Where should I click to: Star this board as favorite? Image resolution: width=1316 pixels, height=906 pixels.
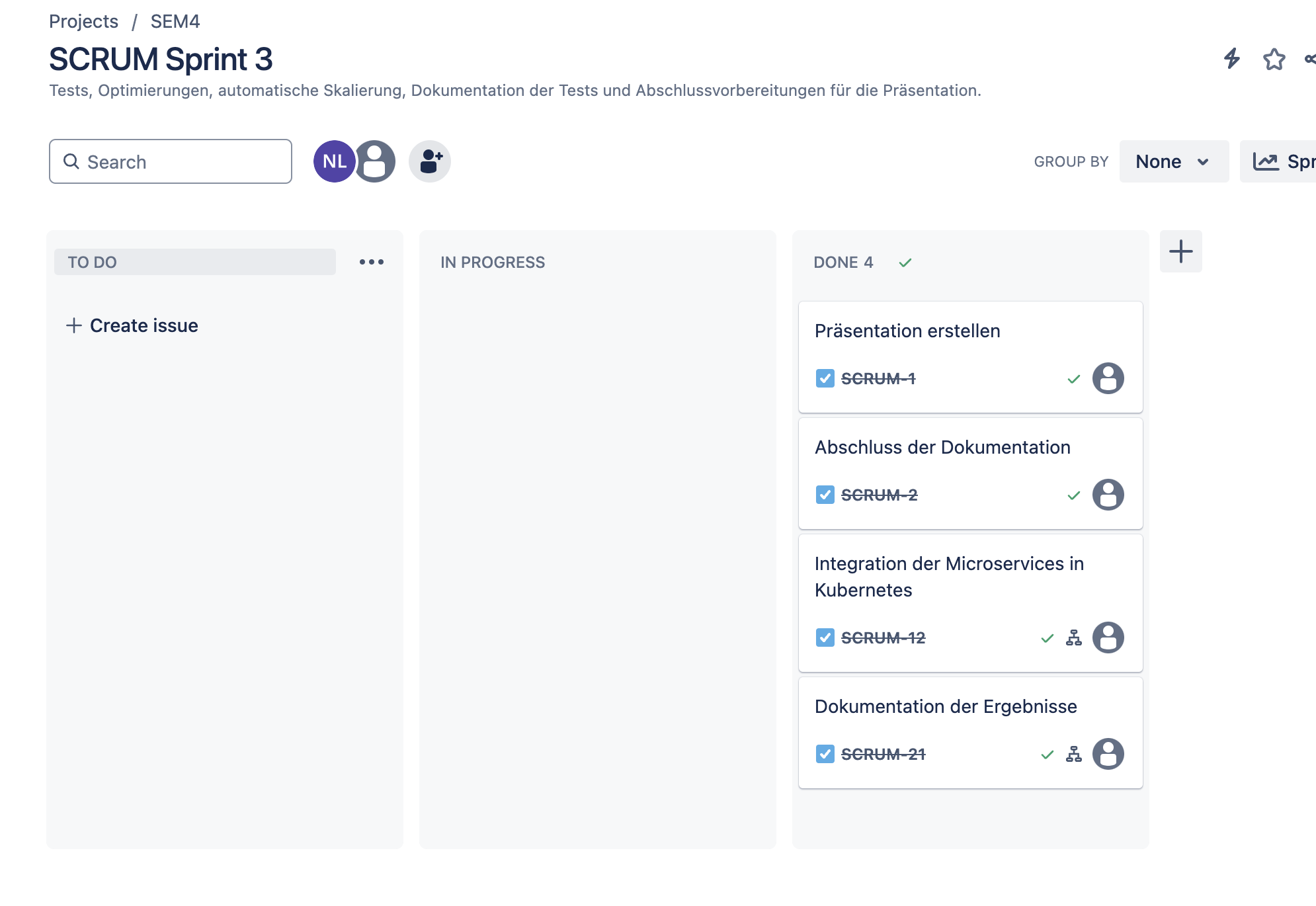coord(1274,59)
